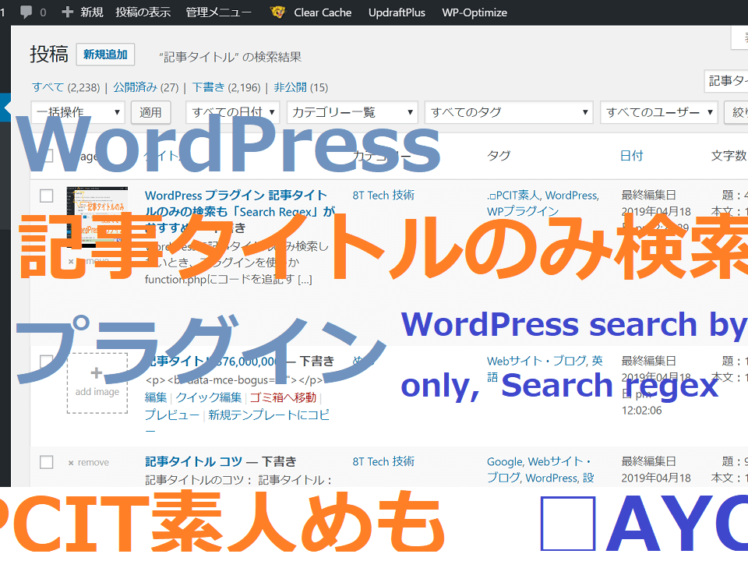This screenshot has height=561, width=748.
Task: Click クイック編集 quick edit link
Action: [x=208, y=397]
